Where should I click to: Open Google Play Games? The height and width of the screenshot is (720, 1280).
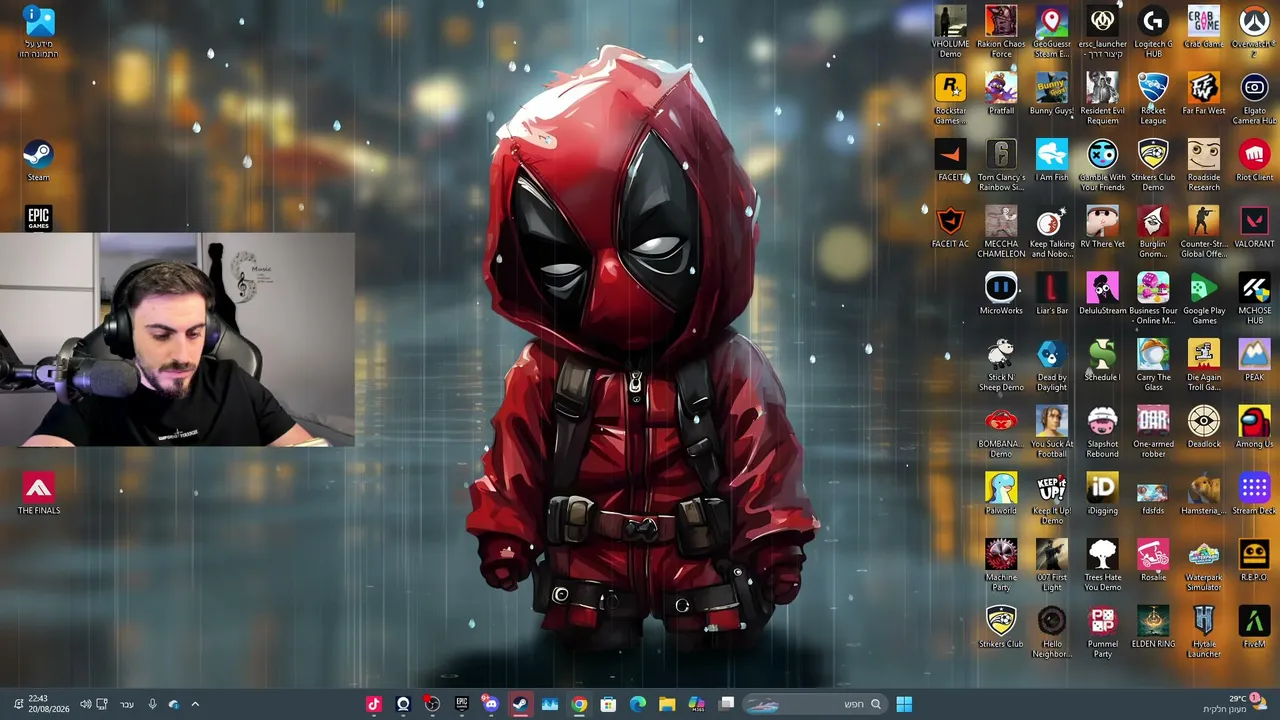[1203, 298]
